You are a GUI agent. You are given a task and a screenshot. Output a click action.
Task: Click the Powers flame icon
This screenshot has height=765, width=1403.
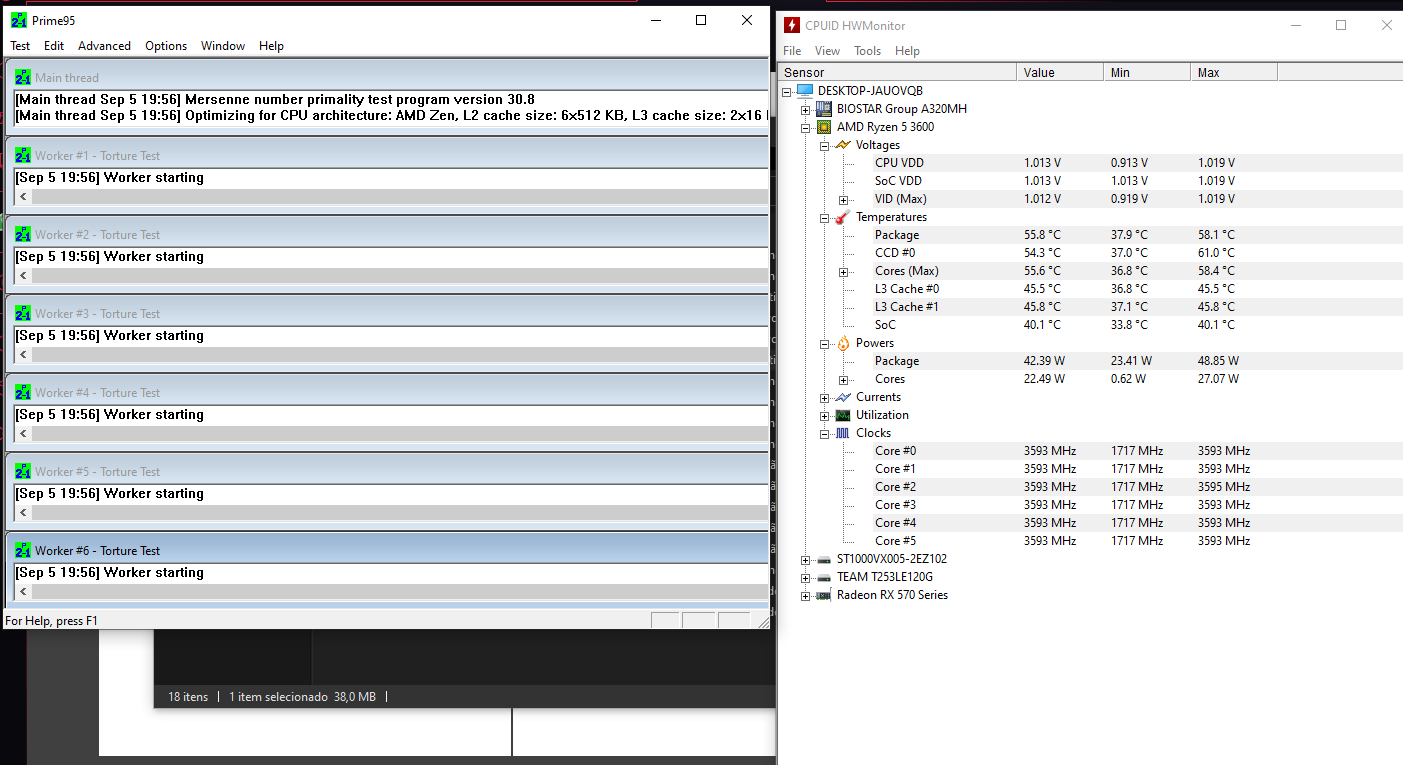pos(843,343)
